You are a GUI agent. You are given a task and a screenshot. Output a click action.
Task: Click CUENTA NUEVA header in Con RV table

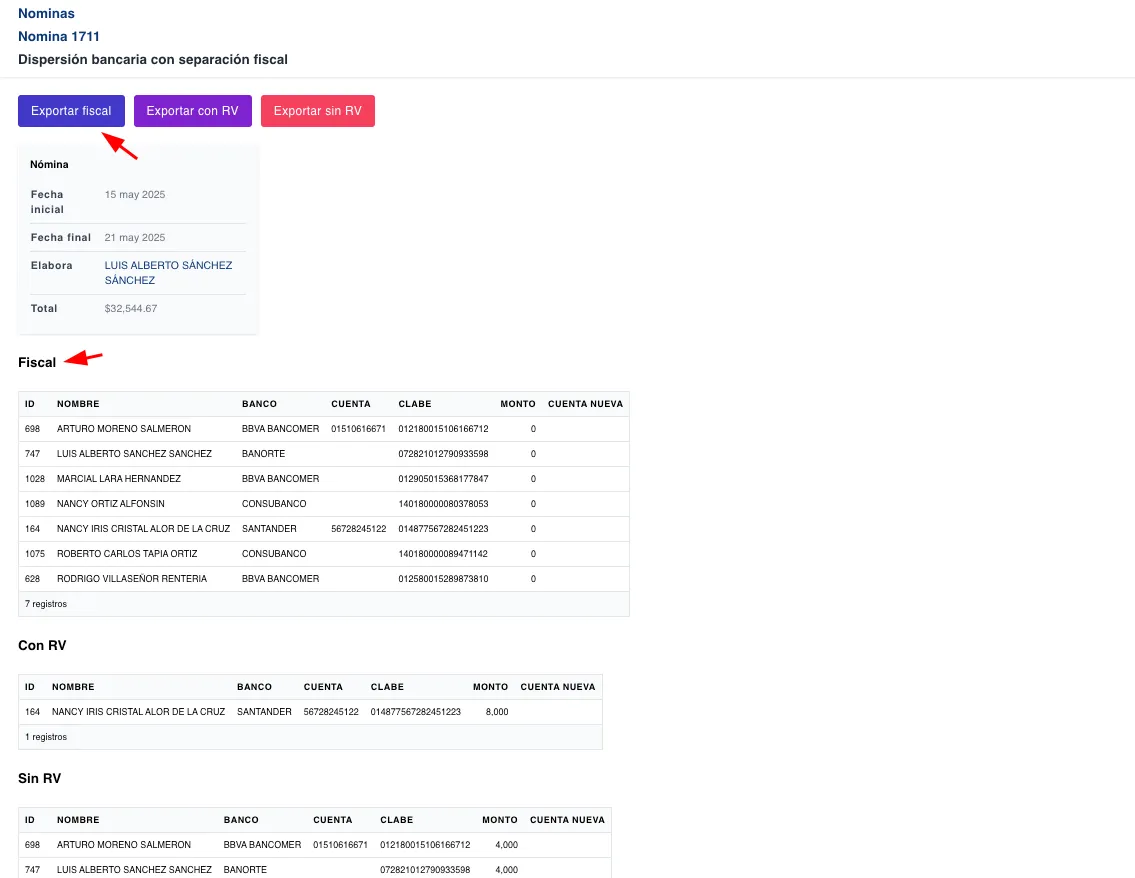(558, 687)
